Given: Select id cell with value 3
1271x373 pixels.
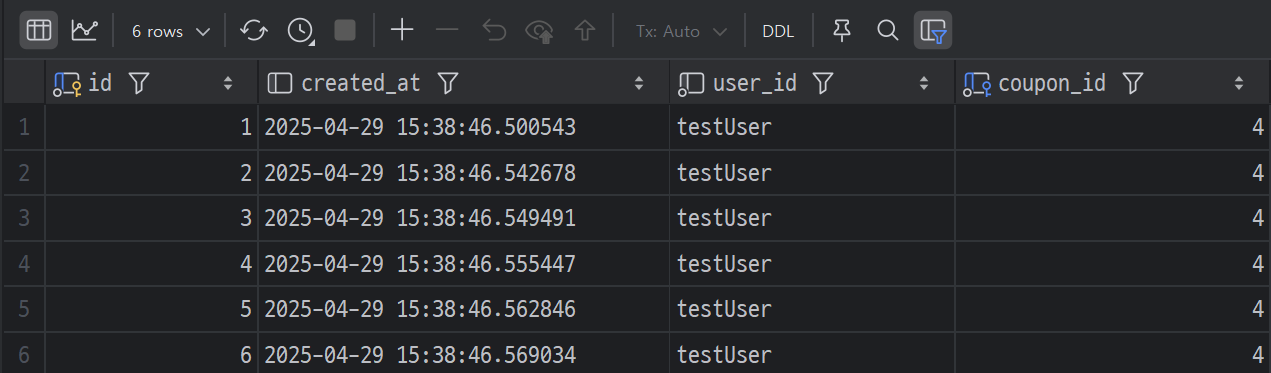Looking at the screenshot, I should [x=152, y=218].
